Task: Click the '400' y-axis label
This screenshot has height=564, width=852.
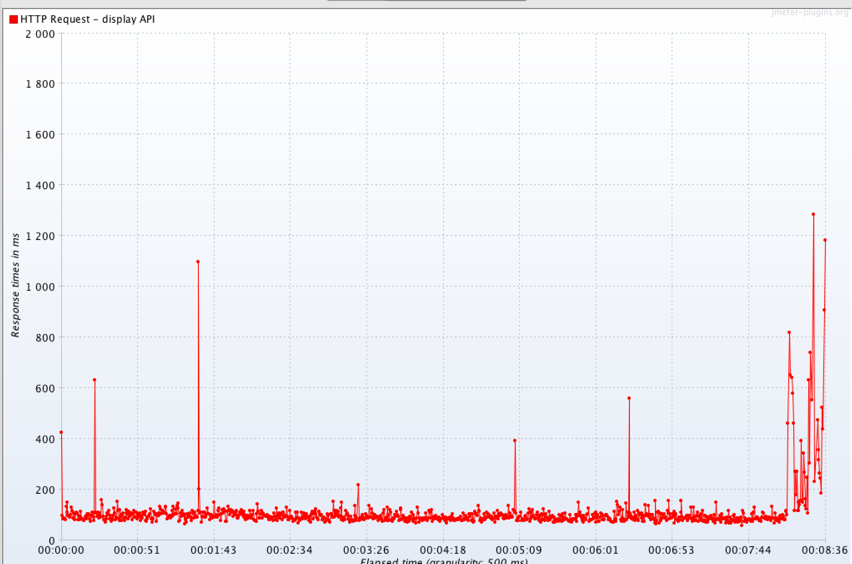Action: pos(45,439)
